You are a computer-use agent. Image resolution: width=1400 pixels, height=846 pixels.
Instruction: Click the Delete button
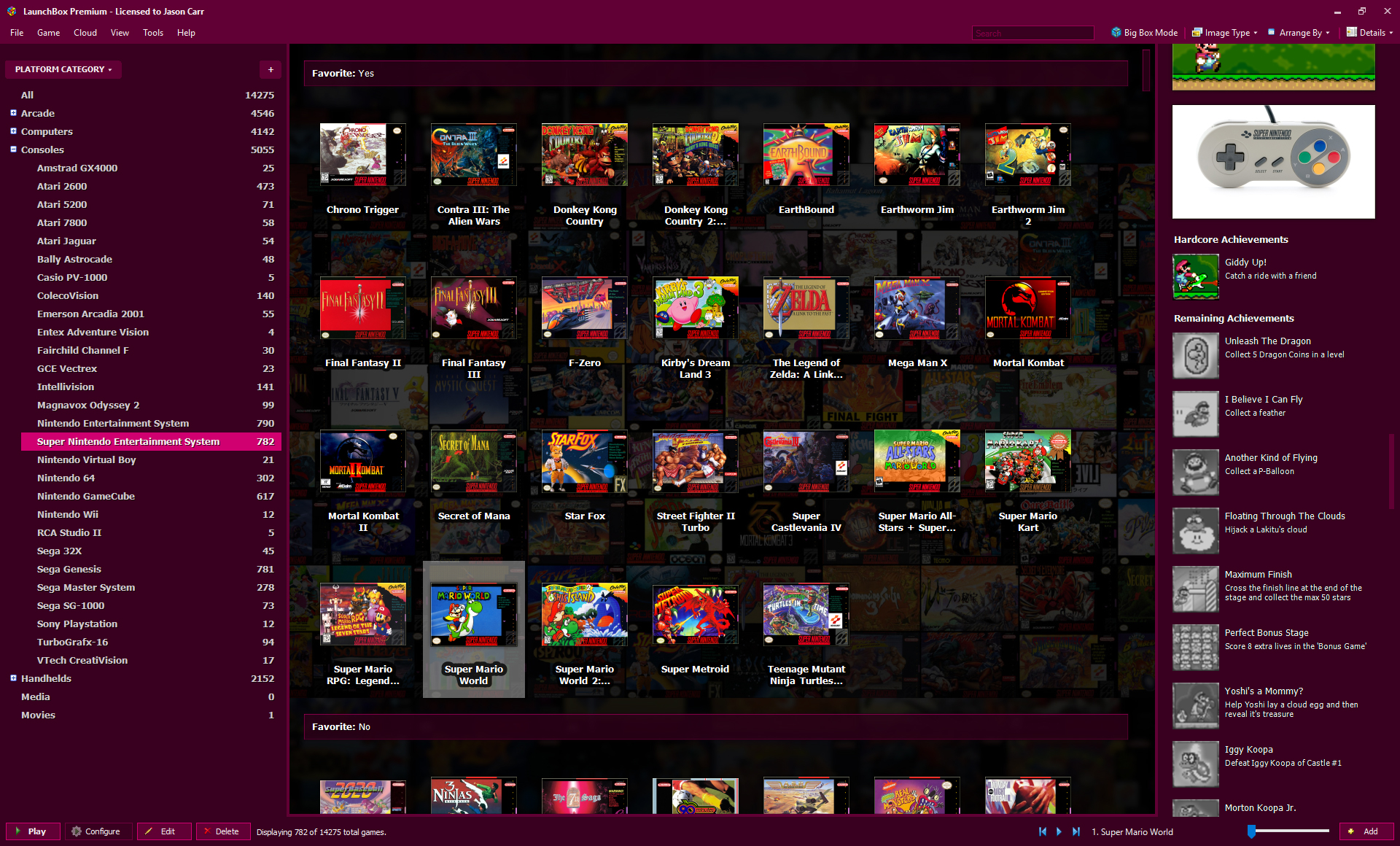pyautogui.click(x=223, y=831)
